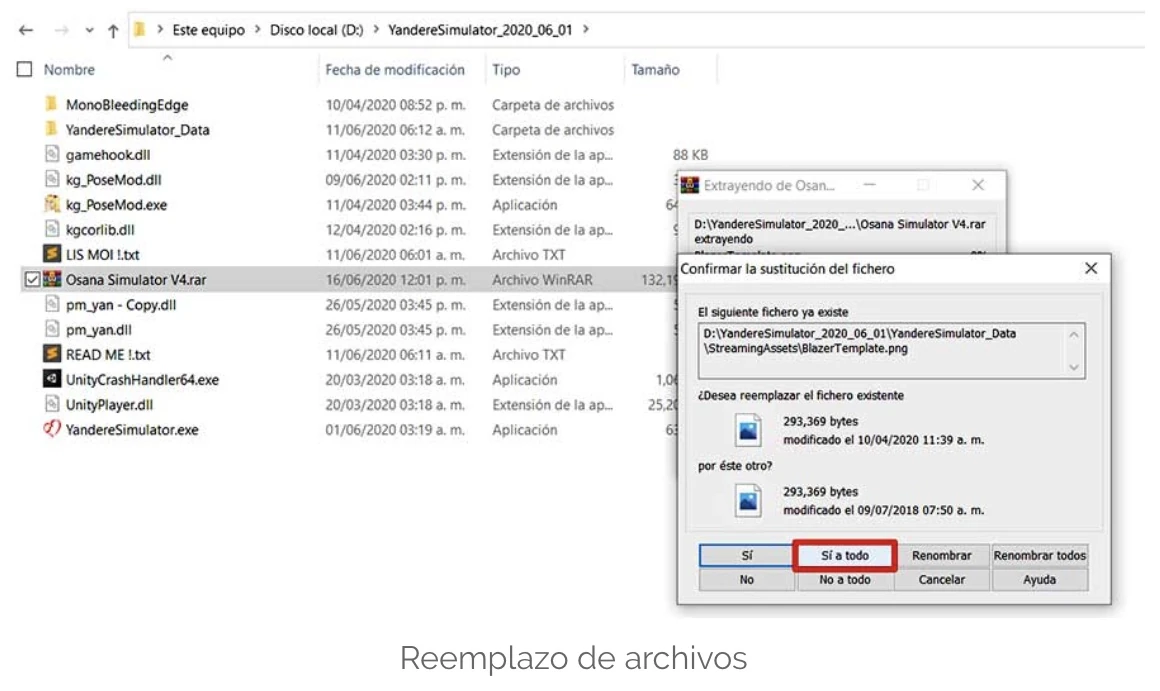Select file name 'YandereSimulator_Data'

click(138, 130)
